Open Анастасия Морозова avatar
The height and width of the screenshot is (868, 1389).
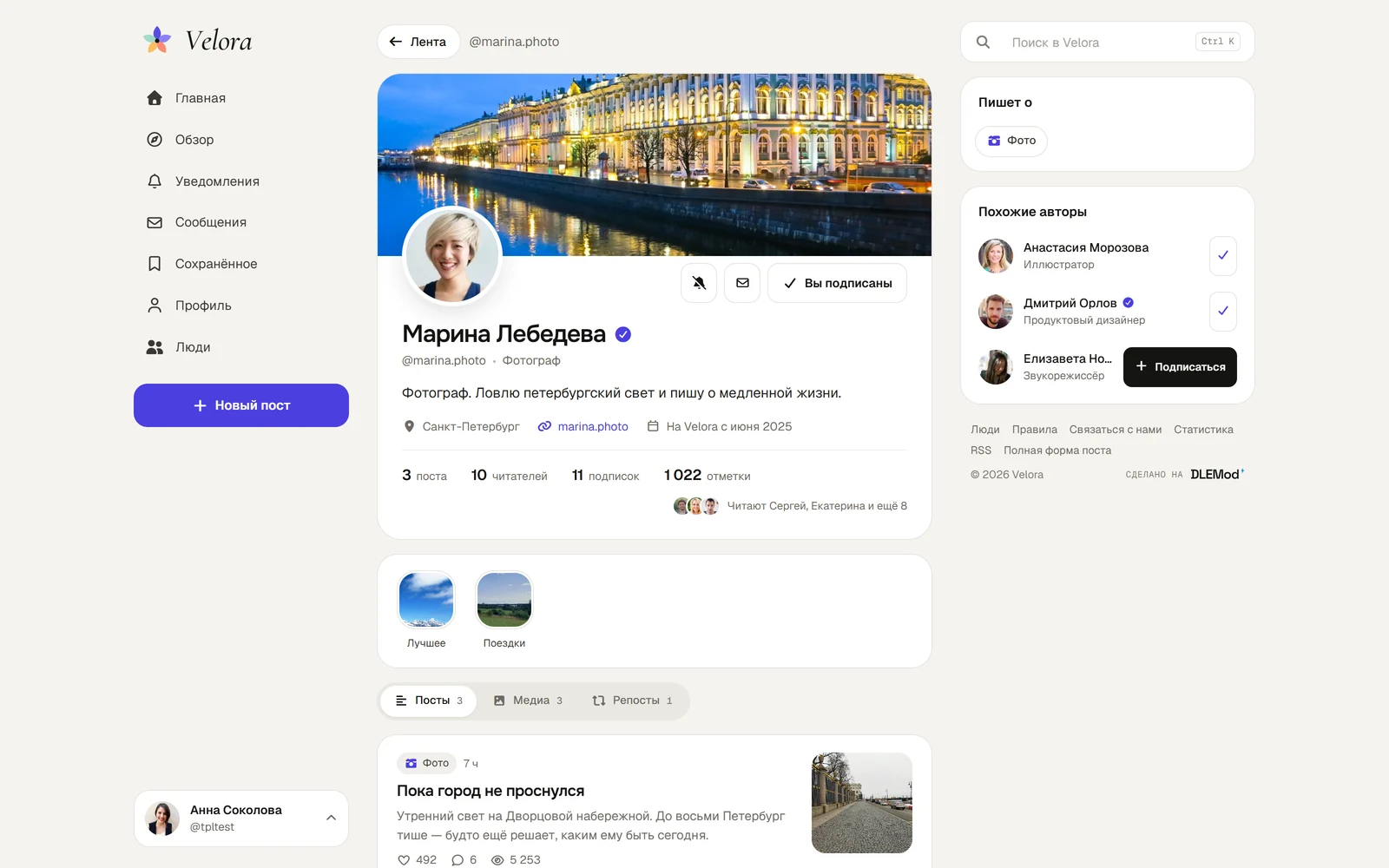pos(996,256)
